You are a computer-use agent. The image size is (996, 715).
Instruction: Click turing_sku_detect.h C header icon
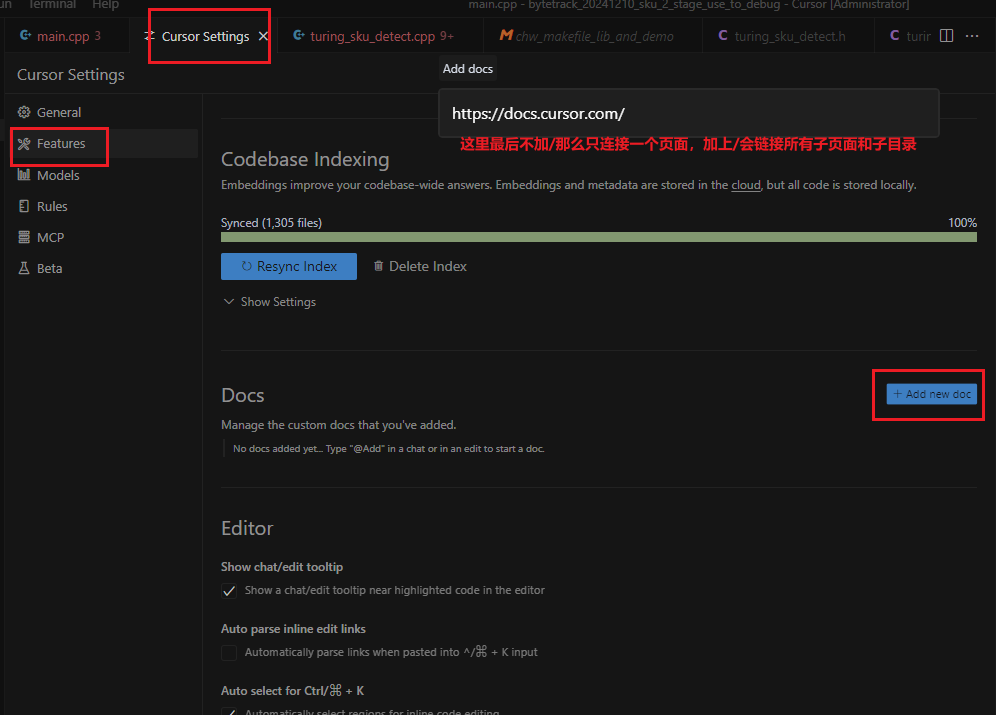[x=723, y=36]
